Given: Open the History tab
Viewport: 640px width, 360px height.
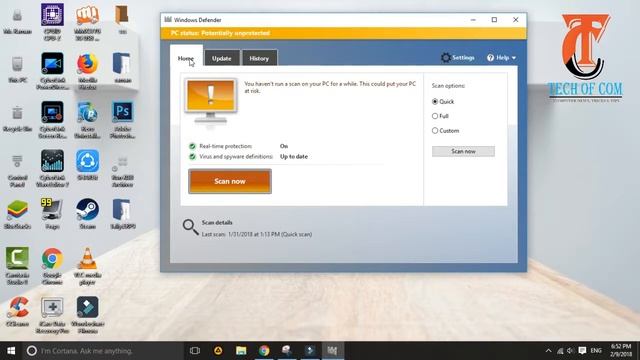Looking at the screenshot, I should coord(259,58).
